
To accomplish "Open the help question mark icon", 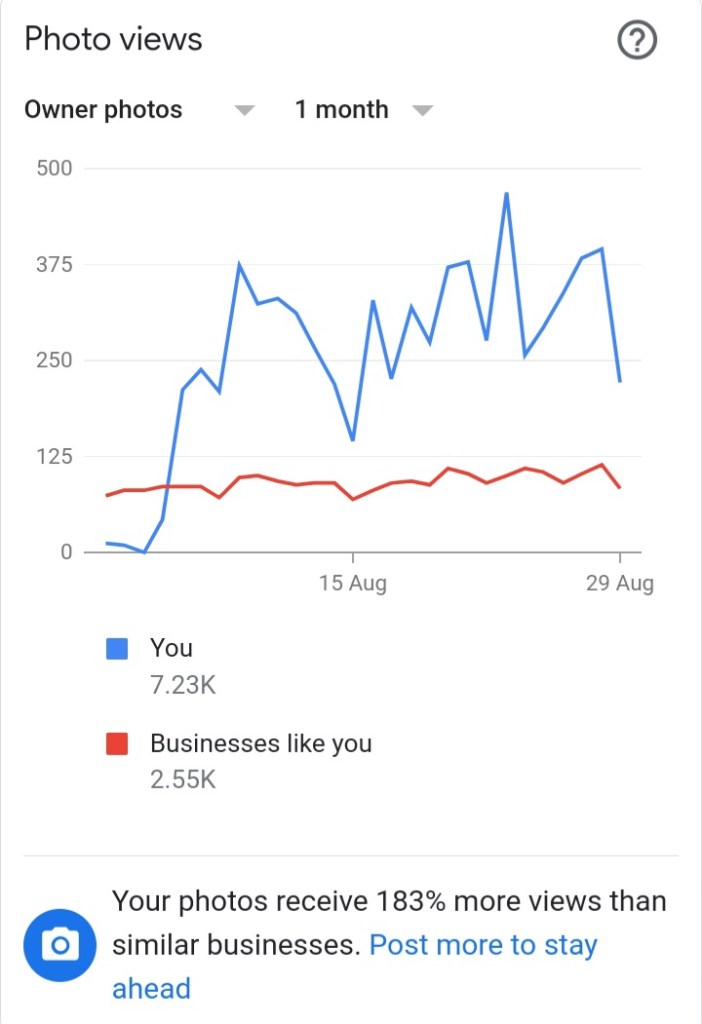I will [637, 41].
